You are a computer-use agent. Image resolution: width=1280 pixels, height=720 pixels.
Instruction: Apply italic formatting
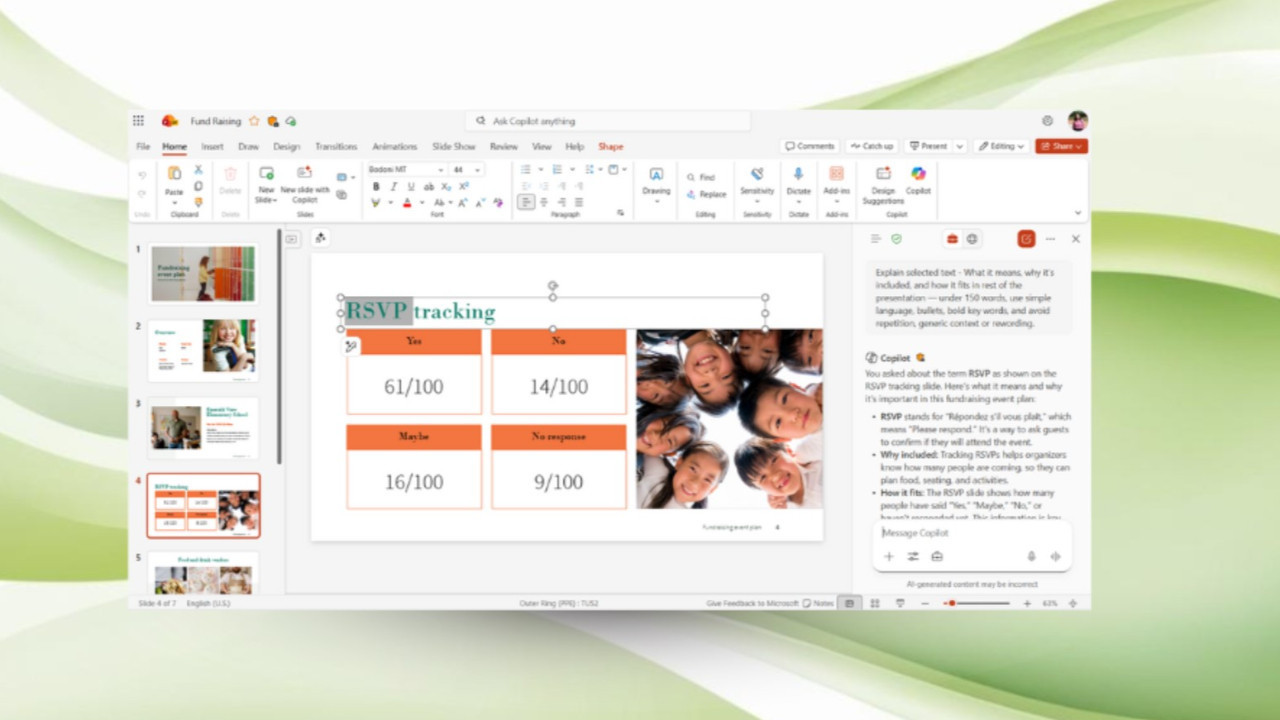[392, 187]
